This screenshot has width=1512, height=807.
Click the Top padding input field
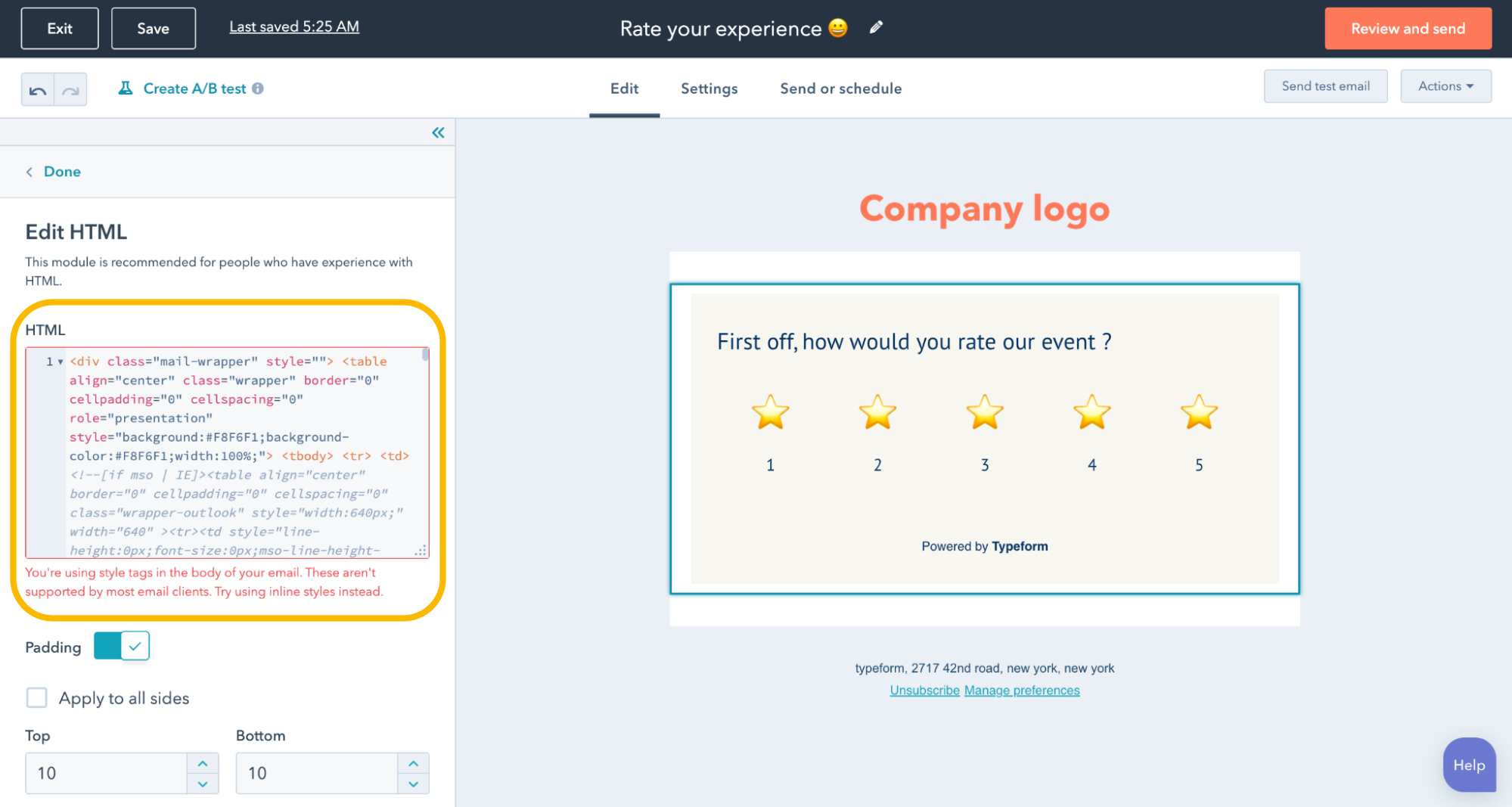pos(106,773)
